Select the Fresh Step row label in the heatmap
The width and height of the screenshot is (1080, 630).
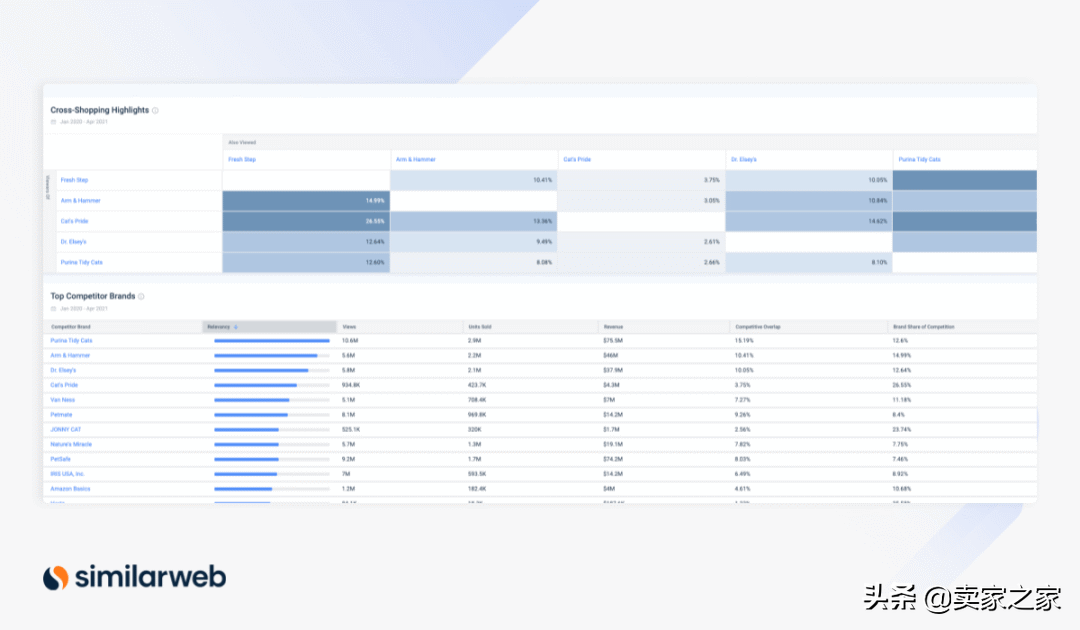[x=74, y=180]
